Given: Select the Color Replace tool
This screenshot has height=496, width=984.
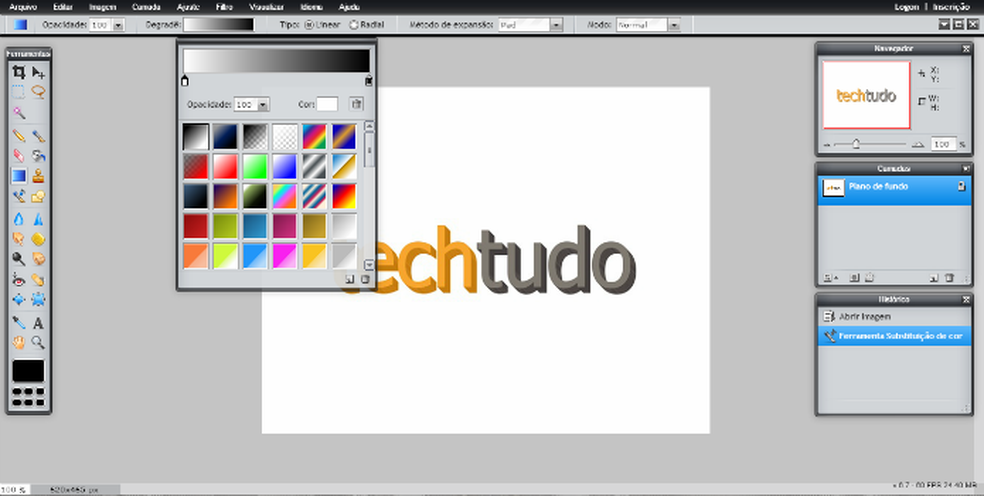Looking at the screenshot, I should pyautogui.click(x=19, y=197).
